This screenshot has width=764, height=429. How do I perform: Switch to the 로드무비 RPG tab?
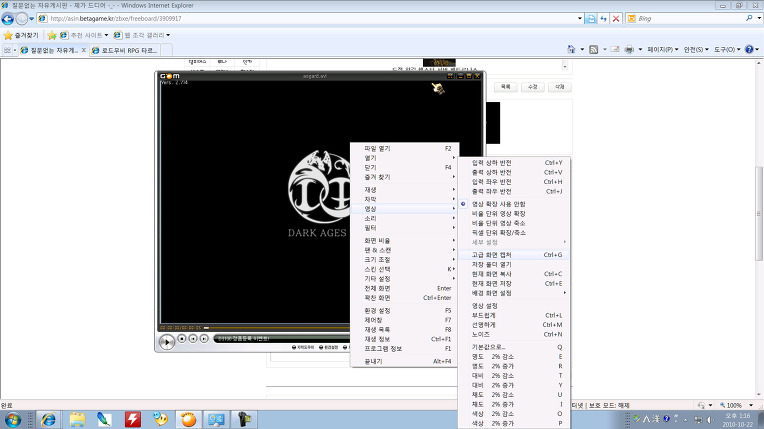click(126, 50)
